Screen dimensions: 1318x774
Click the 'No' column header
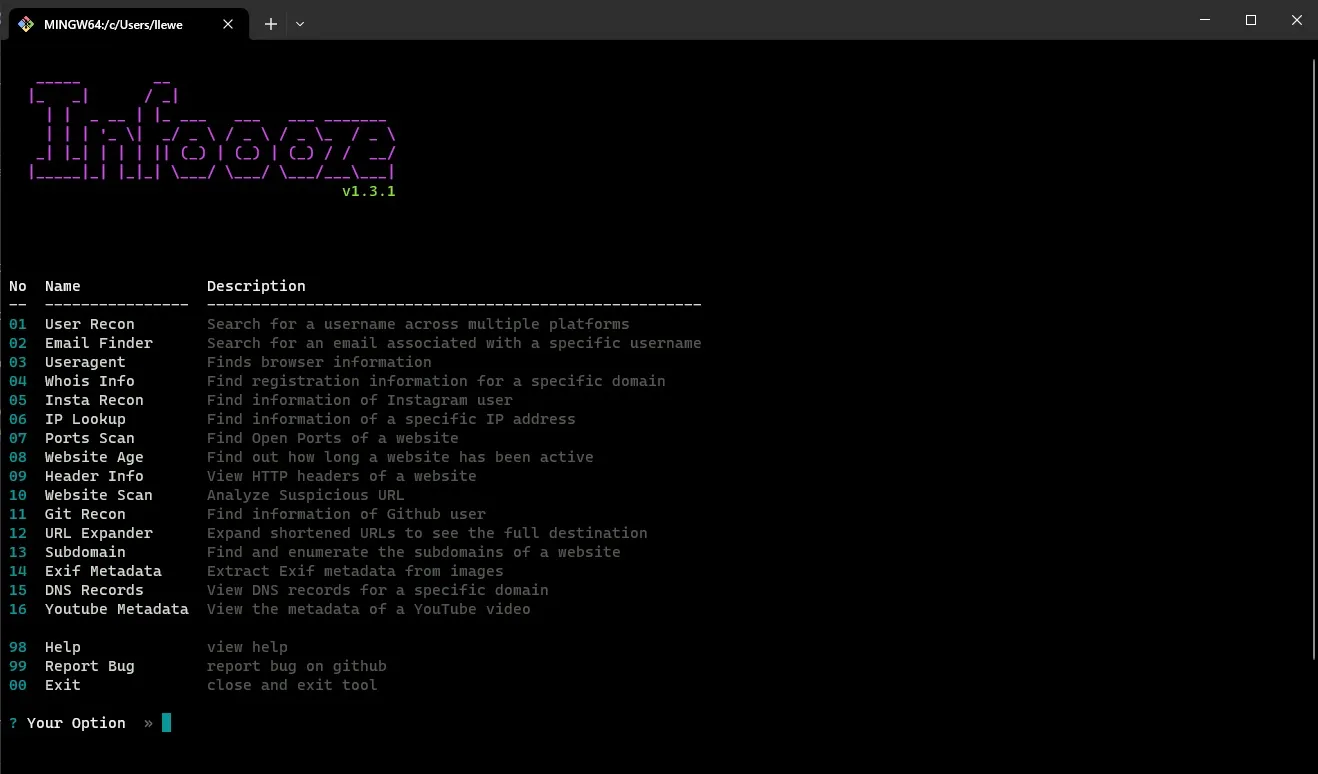tap(18, 286)
